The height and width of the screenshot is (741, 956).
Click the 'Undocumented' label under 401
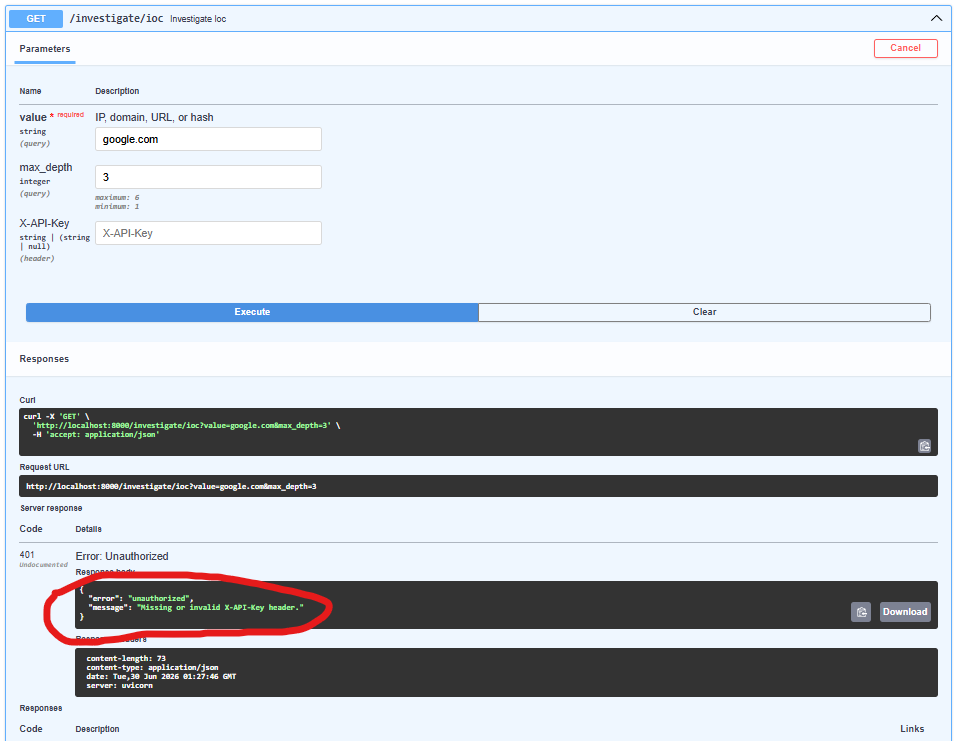pyautogui.click(x=43, y=565)
